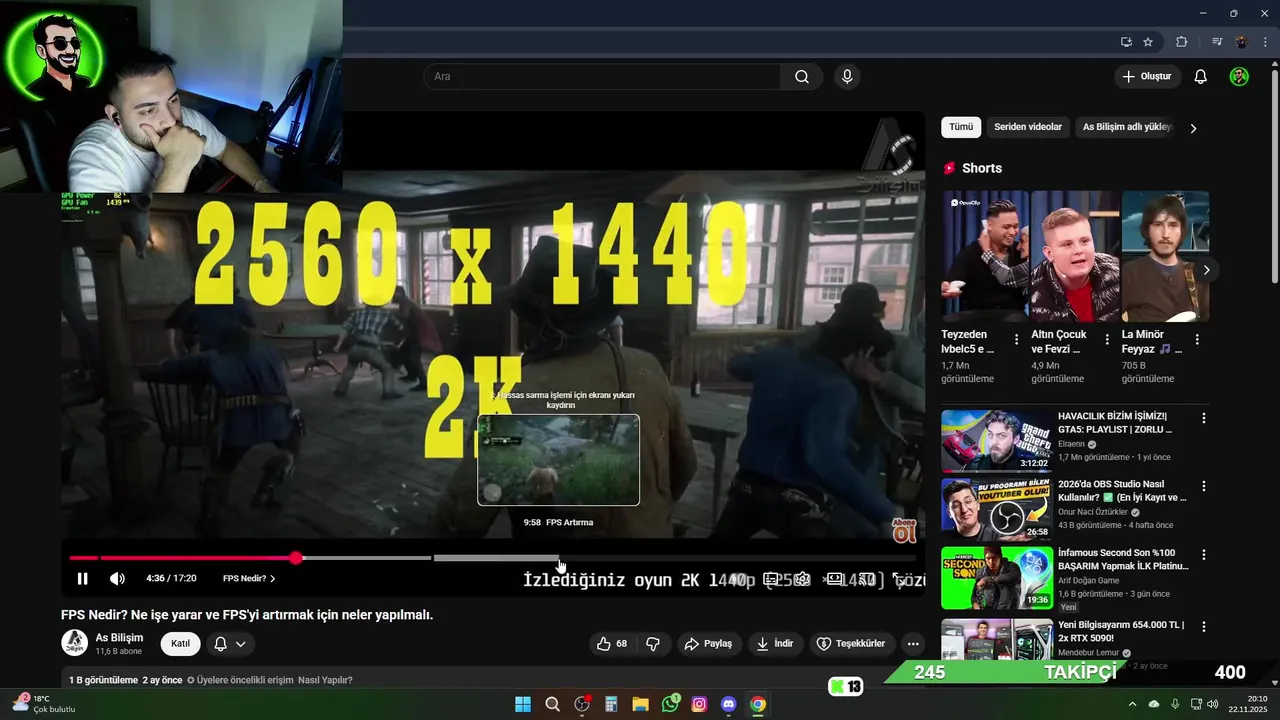1280x720 pixels.
Task: Open the Windows Start menu
Action: tap(523, 704)
